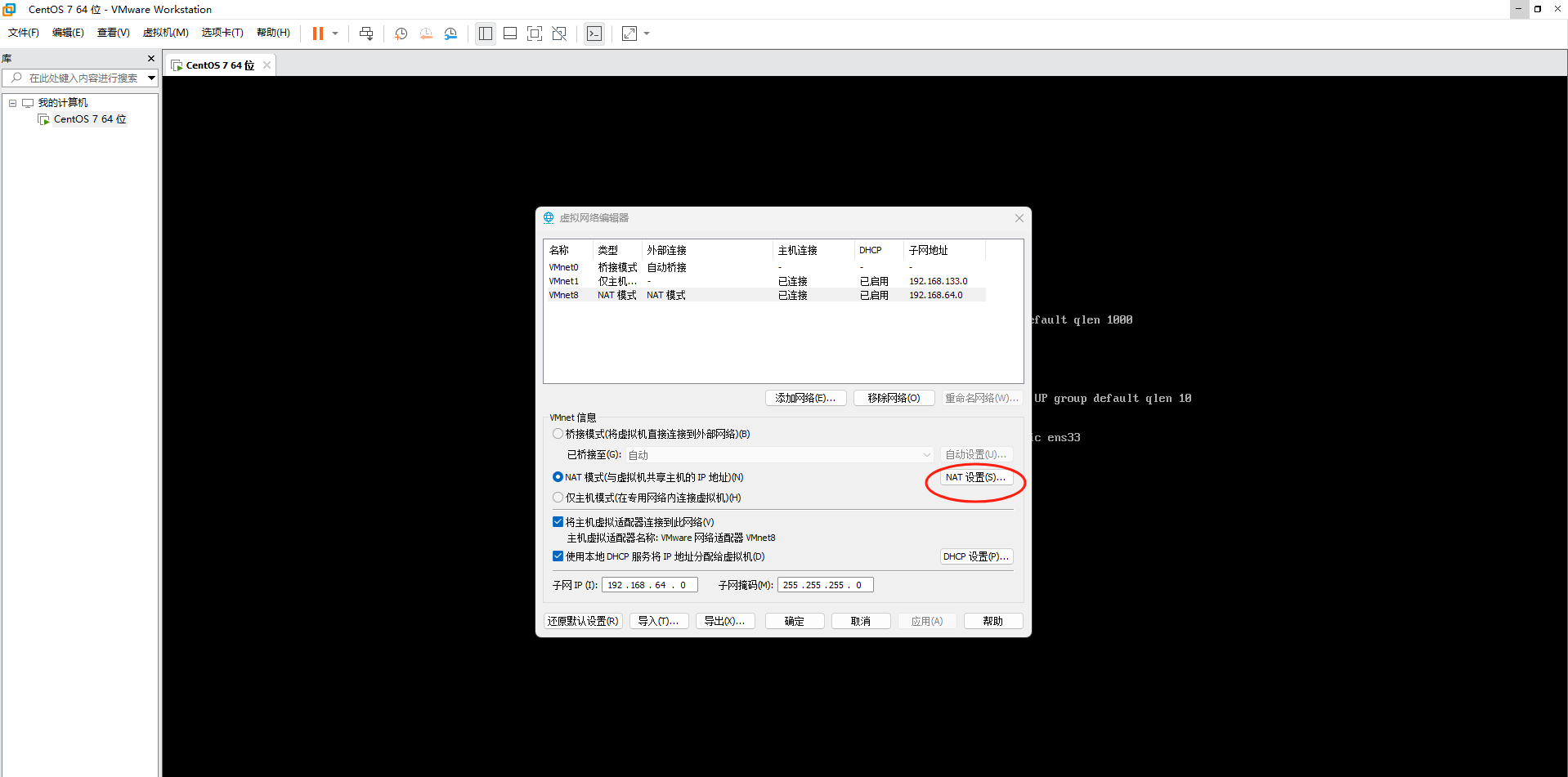Image resolution: width=1568 pixels, height=777 pixels.
Task: Take a snapshot of this virtual machine
Action: tap(401, 33)
